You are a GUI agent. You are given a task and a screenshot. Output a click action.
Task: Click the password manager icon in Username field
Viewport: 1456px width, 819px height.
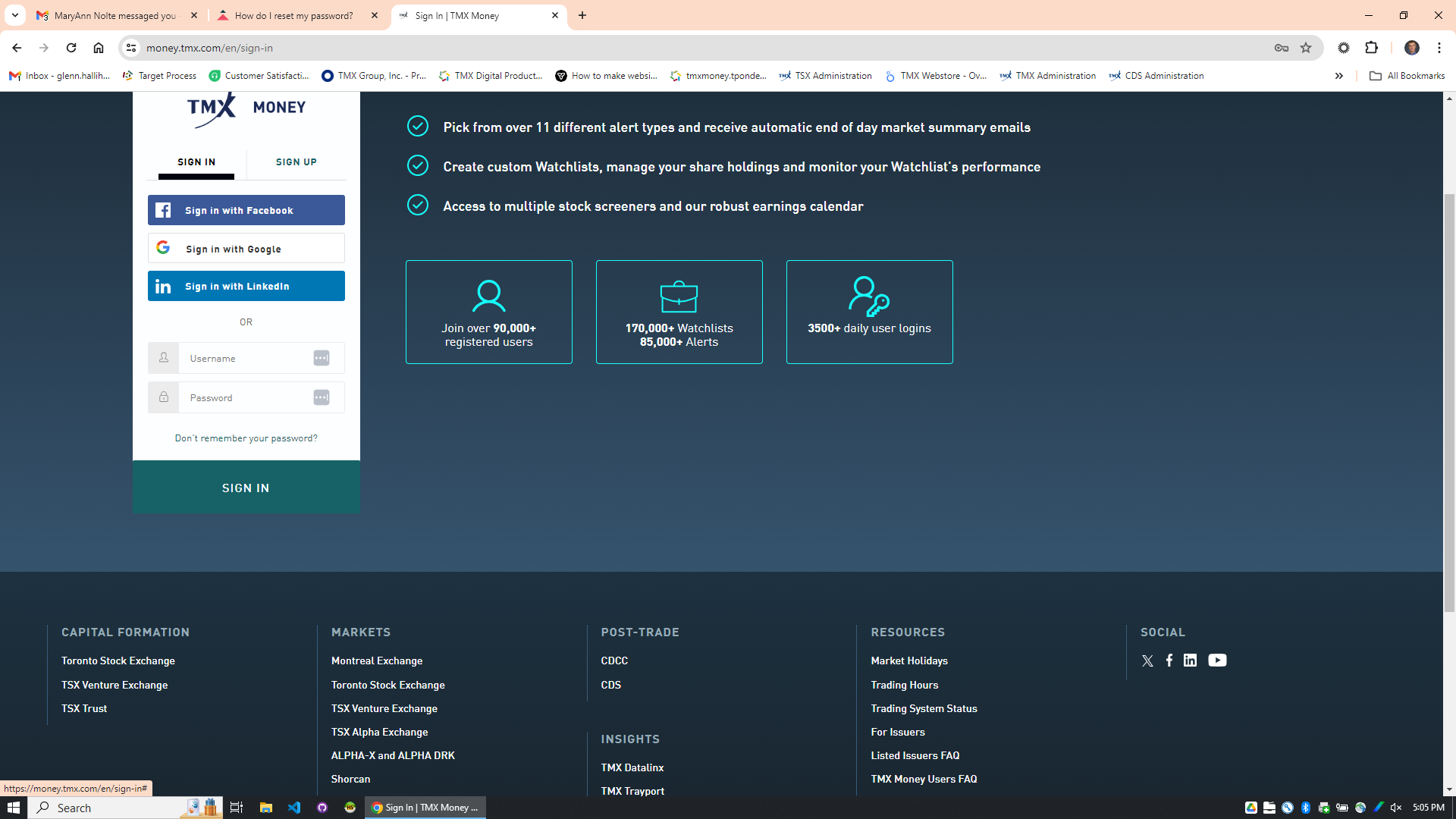pyautogui.click(x=322, y=358)
